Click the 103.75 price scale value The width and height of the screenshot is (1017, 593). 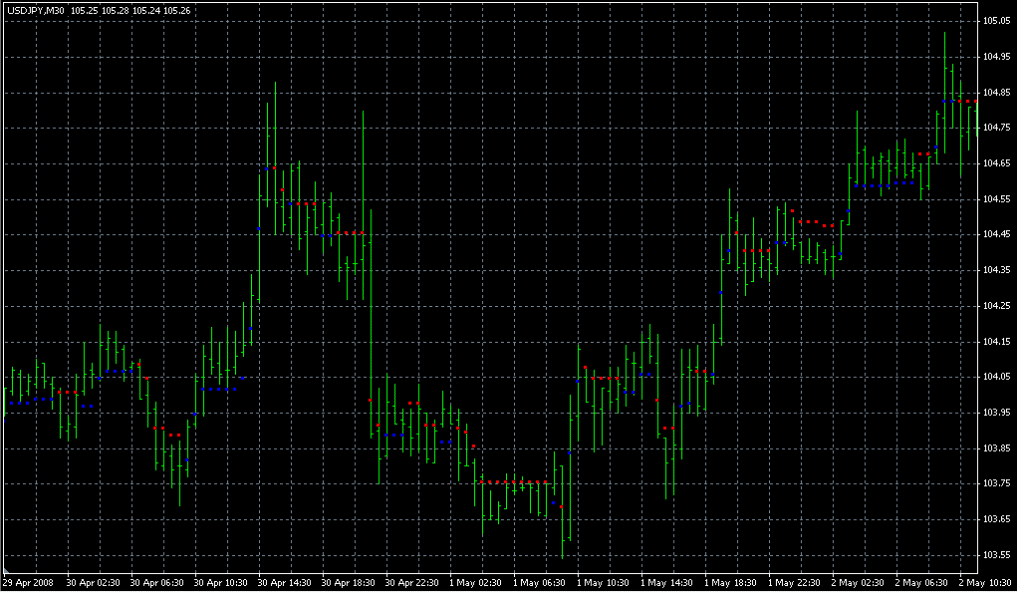[x=996, y=484]
